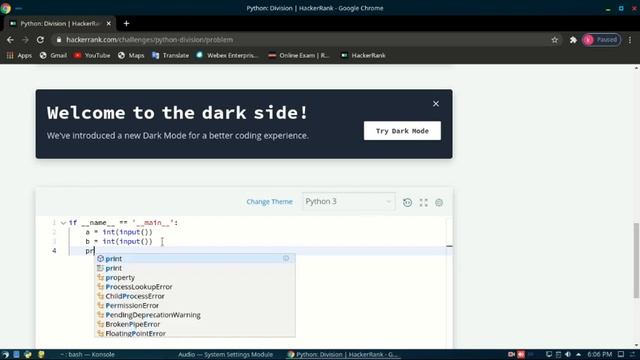Click code line 2 with a = int(input())

point(119,232)
